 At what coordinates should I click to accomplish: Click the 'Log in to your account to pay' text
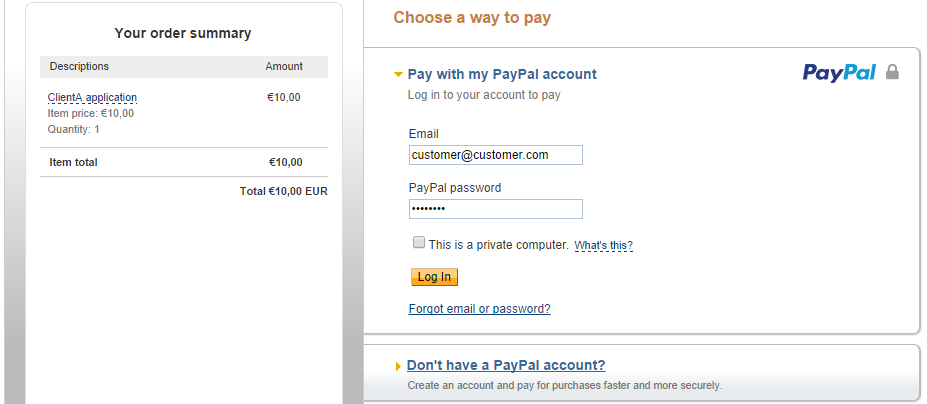coord(484,95)
